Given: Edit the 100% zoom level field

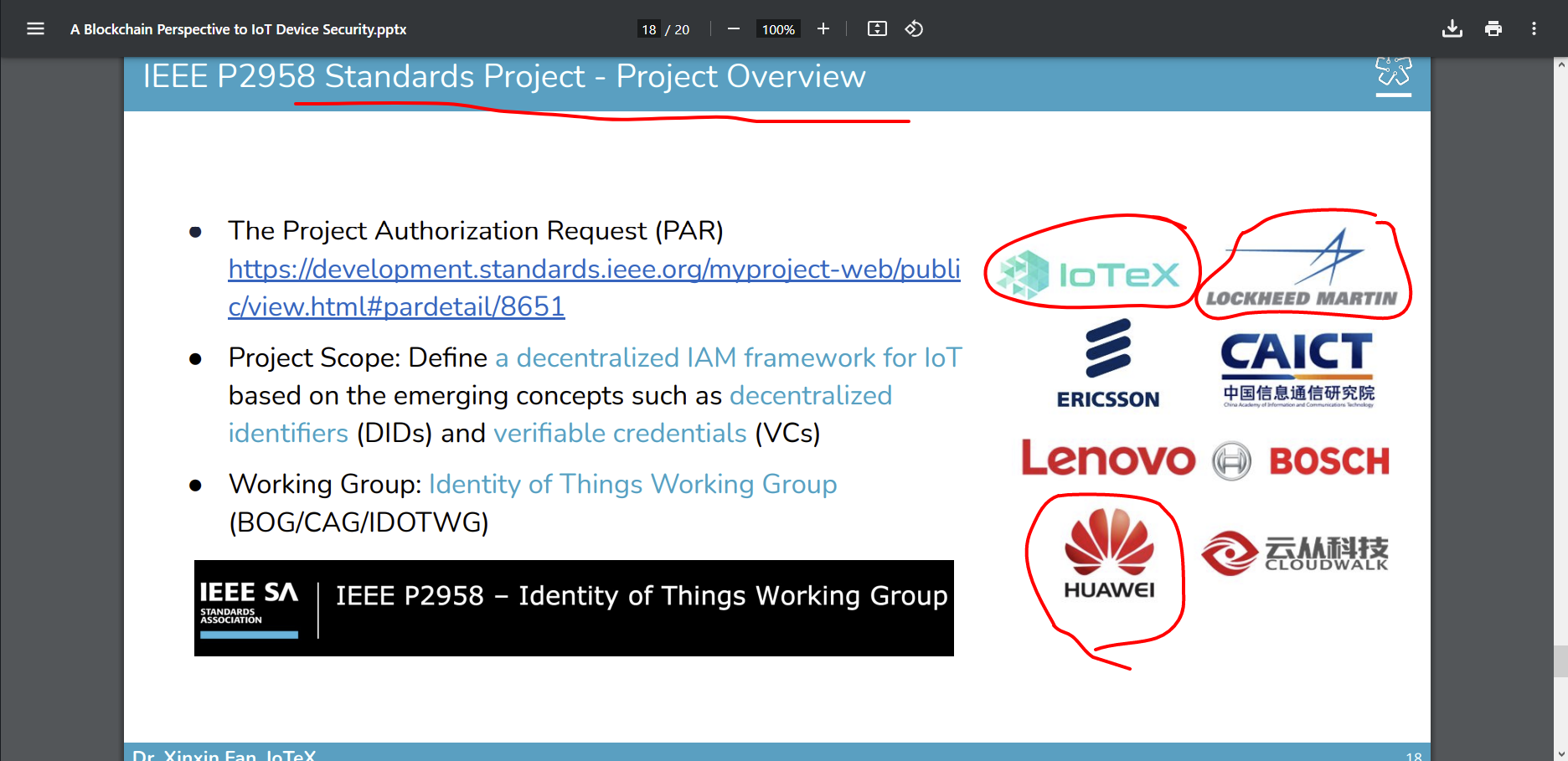Looking at the screenshot, I should tap(778, 29).
